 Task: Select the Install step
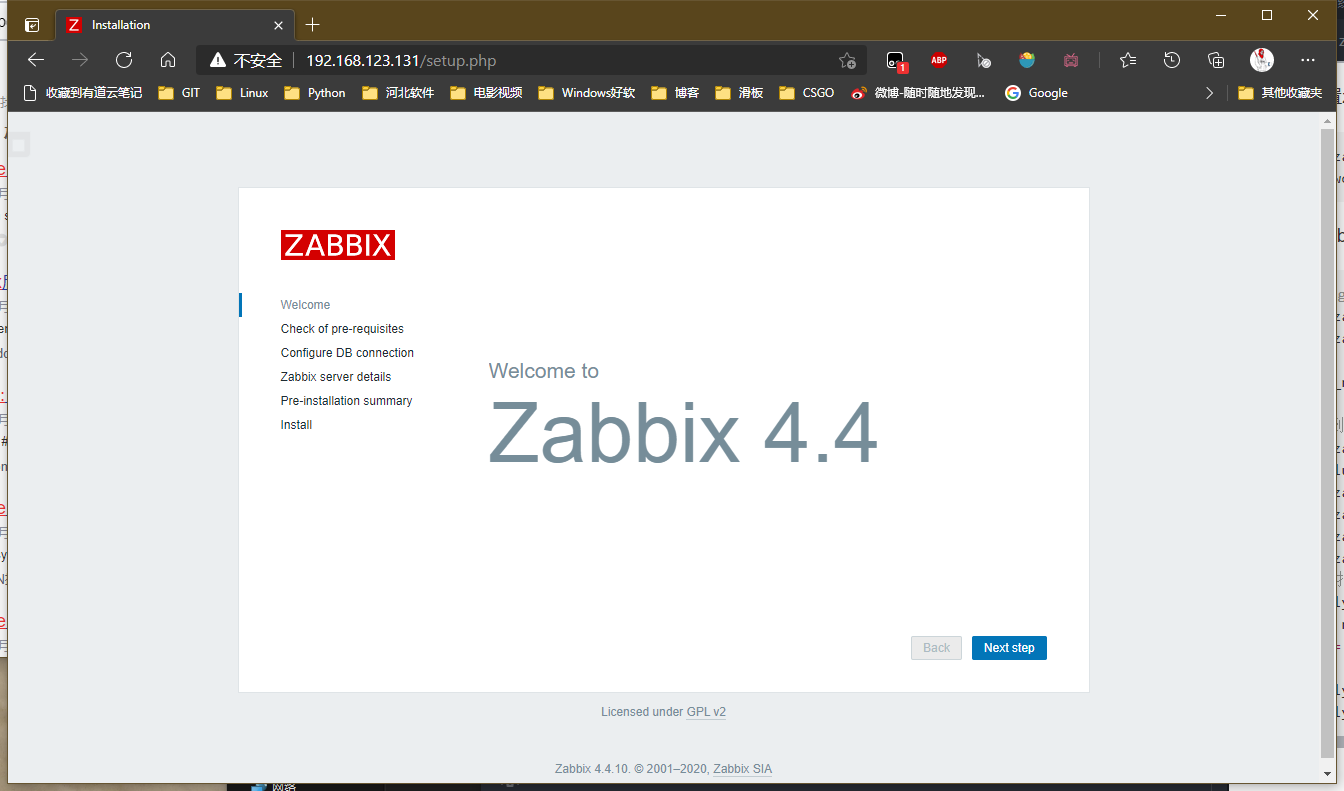tap(296, 425)
